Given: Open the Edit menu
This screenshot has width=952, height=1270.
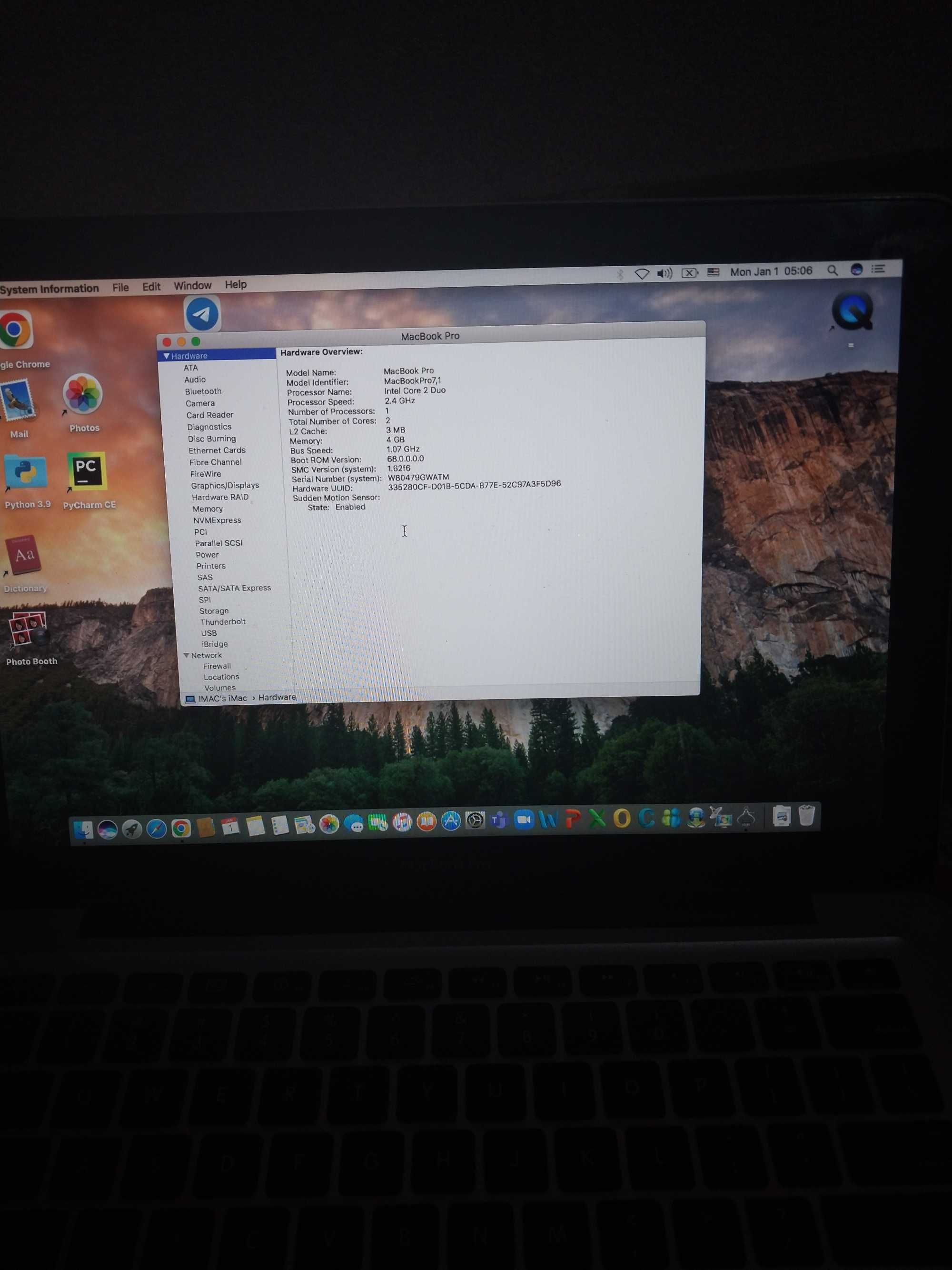Looking at the screenshot, I should click(x=151, y=287).
